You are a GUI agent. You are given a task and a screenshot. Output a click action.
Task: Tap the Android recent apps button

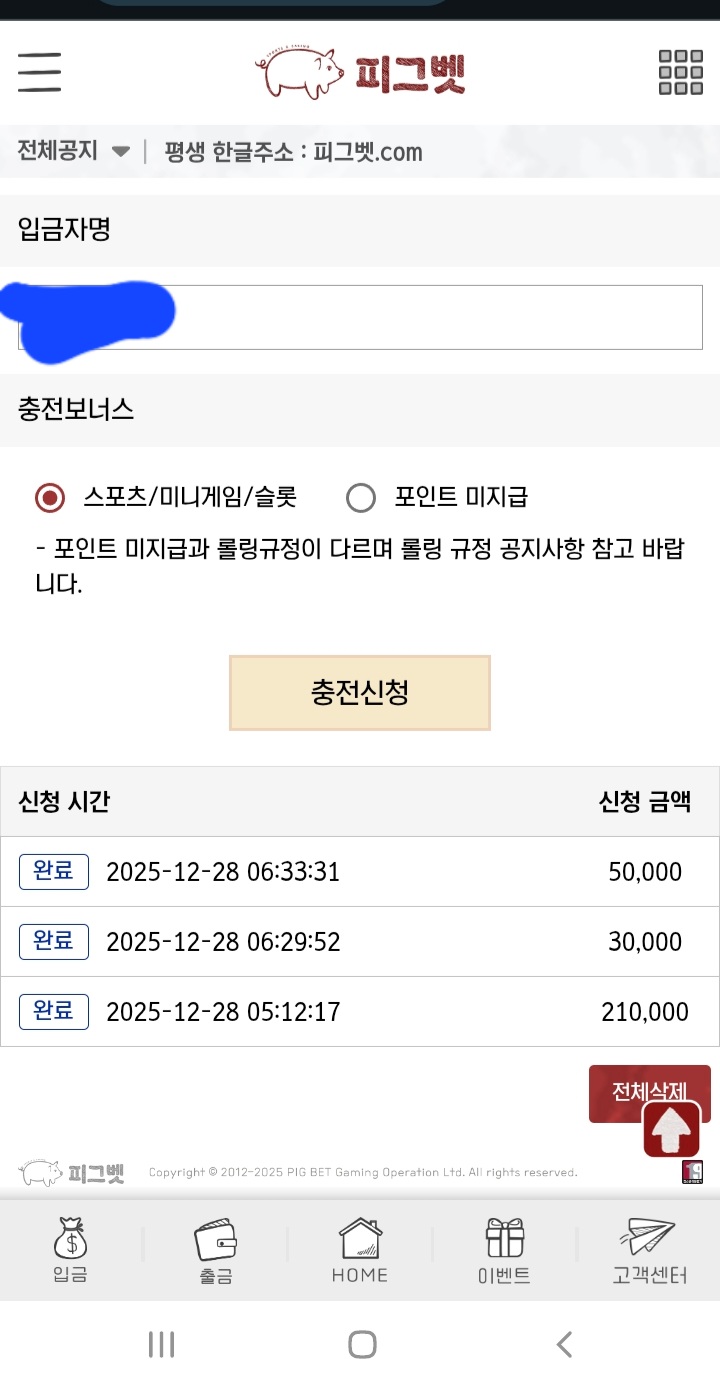[x=161, y=1345]
